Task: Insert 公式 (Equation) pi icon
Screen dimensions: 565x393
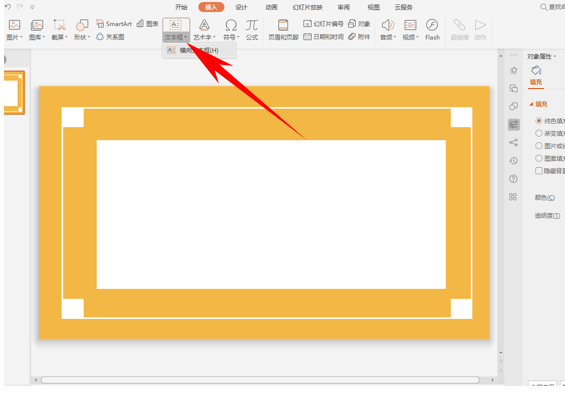Action: pos(252,25)
